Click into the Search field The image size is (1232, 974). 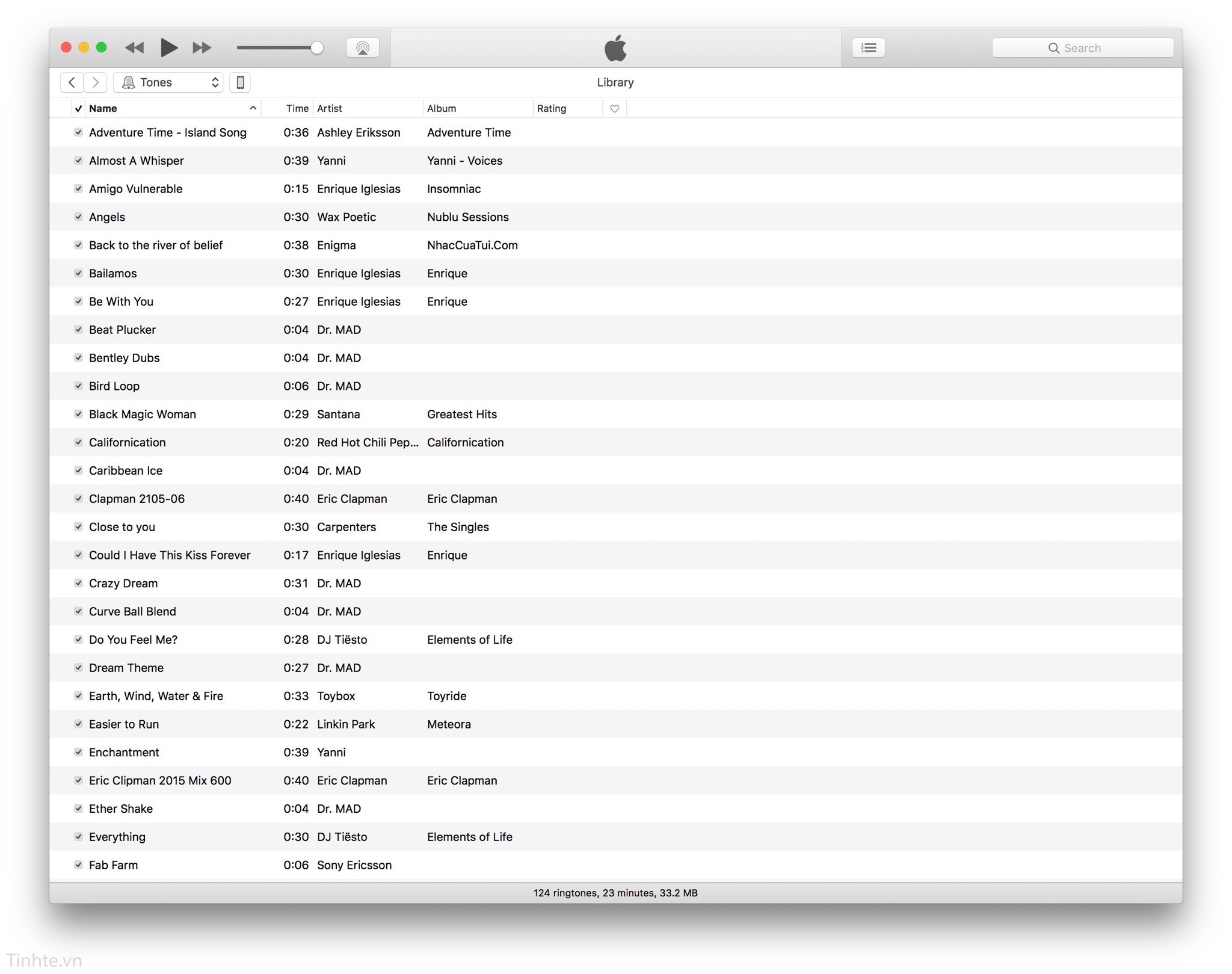1082,48
